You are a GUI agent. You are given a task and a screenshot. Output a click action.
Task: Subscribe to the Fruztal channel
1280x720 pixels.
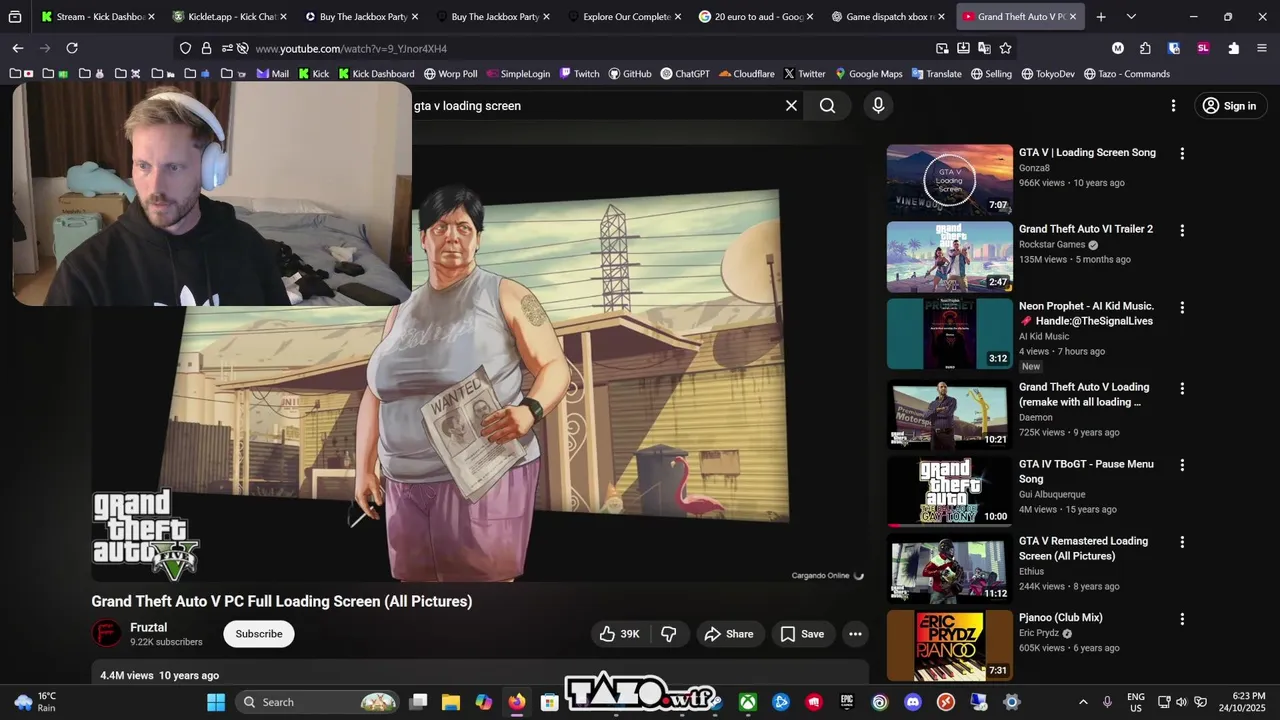259,634
